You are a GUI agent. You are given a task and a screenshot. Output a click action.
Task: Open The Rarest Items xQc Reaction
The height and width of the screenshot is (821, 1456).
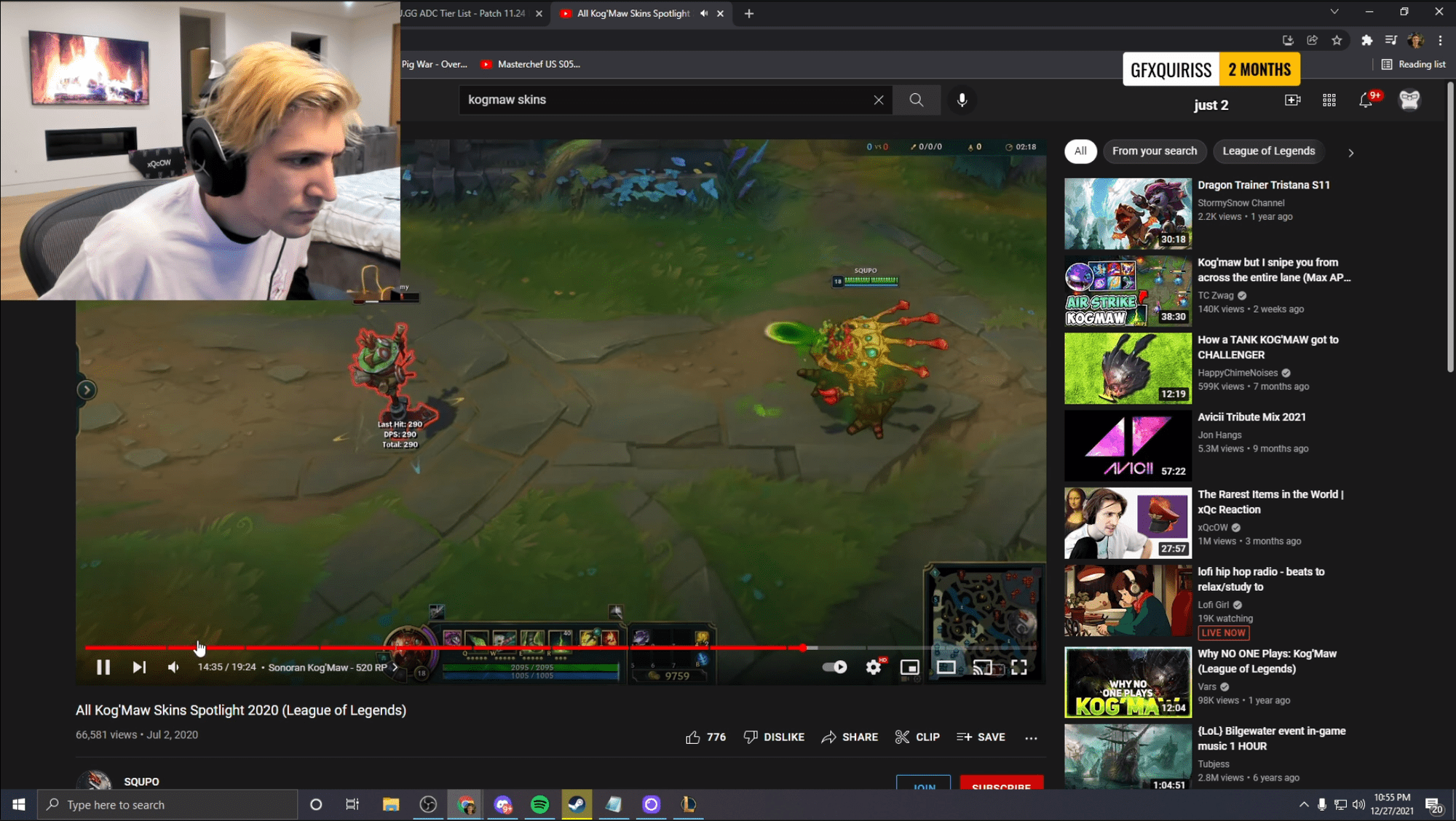pos(1128,523)
